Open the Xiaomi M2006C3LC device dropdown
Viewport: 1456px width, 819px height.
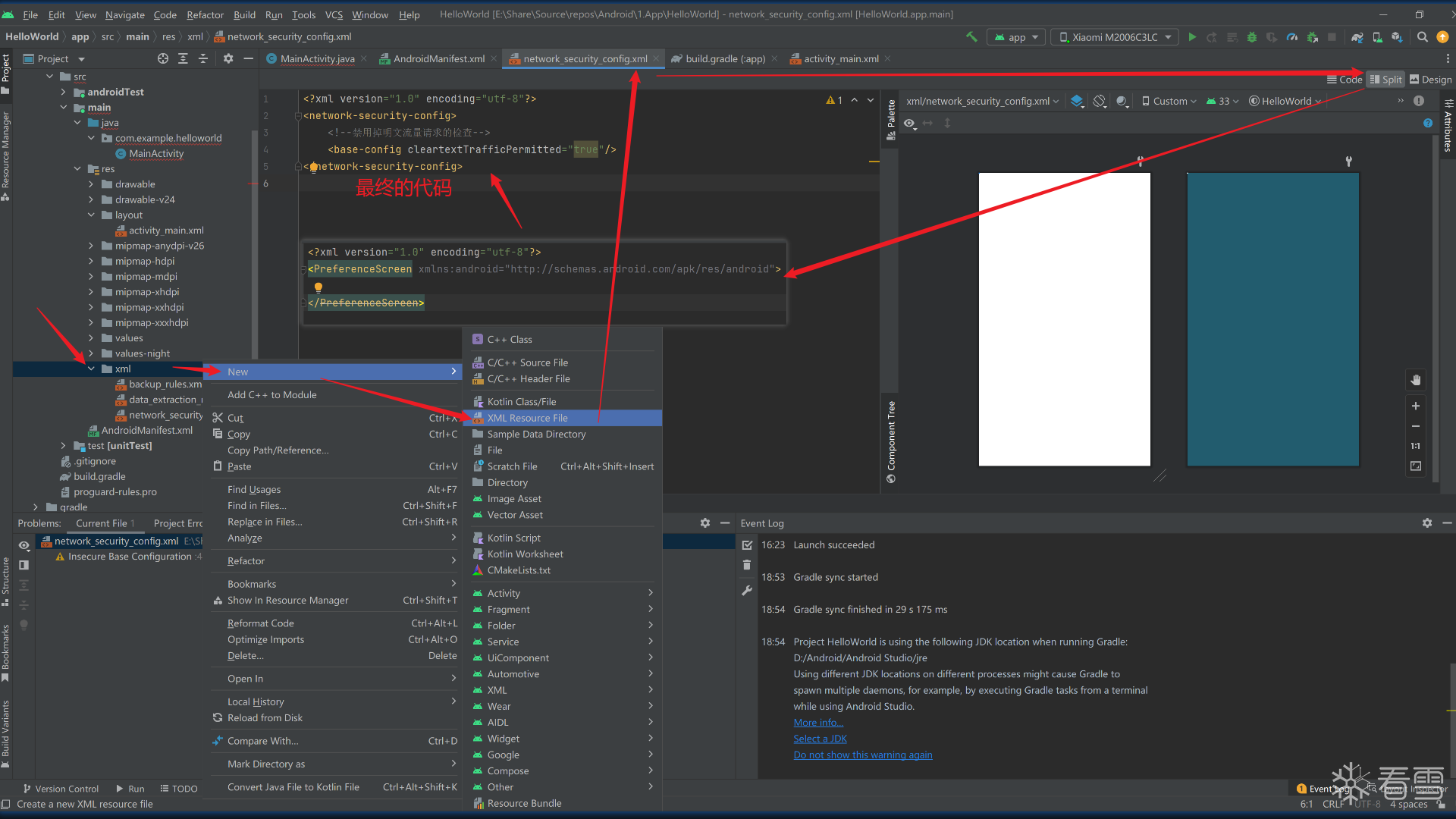tap(1115, 36)
